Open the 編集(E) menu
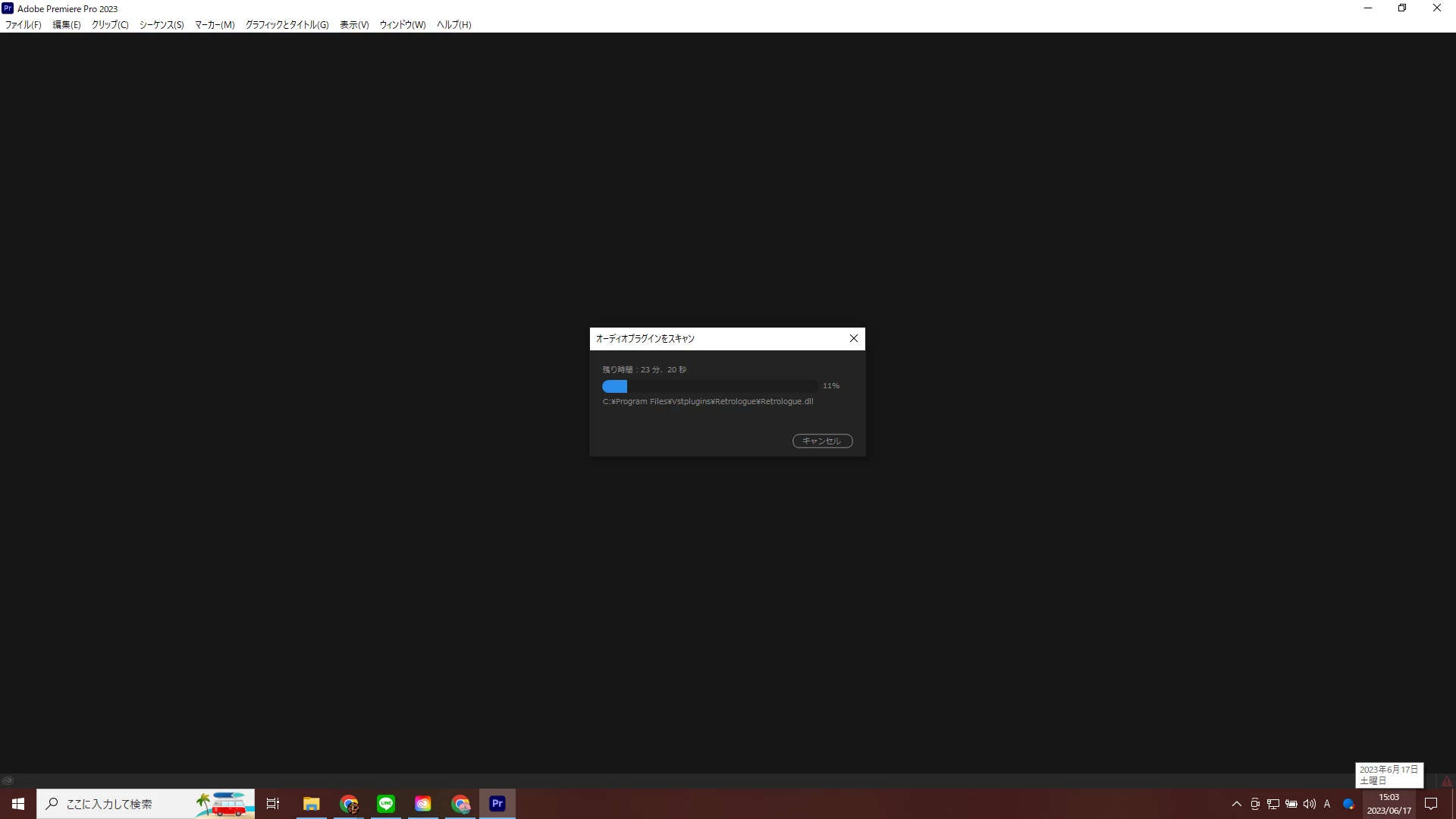The image size is (1456, 819). coord(67,25)
